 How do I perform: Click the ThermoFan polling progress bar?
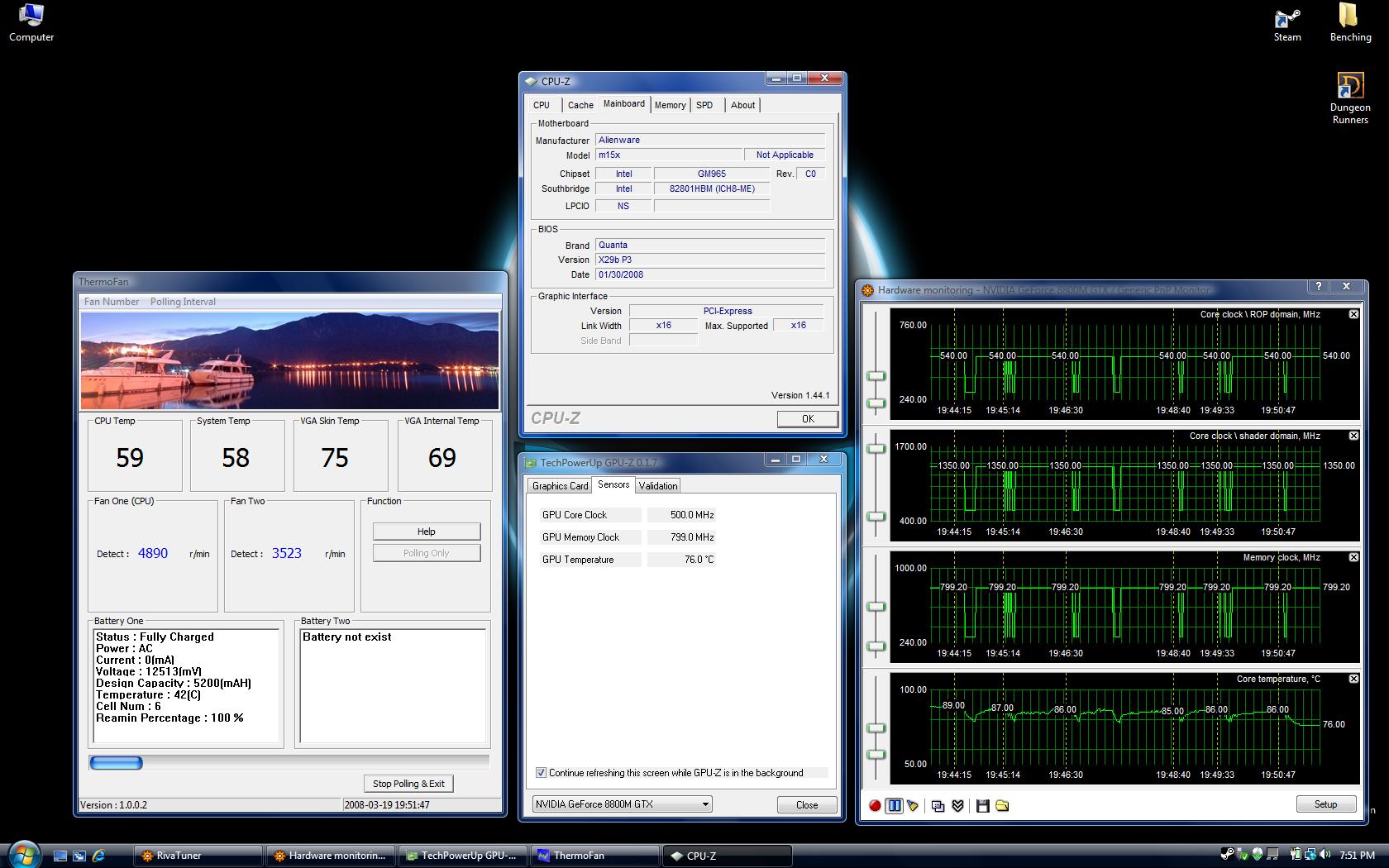(289, 762)
